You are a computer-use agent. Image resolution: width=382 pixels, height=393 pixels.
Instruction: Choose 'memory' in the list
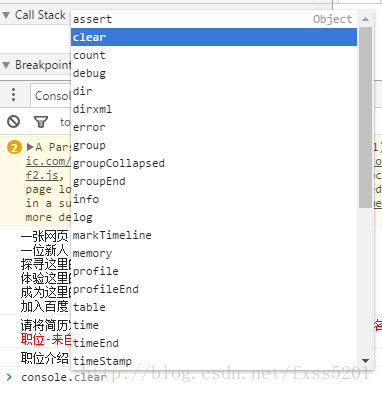pos(214,253)
